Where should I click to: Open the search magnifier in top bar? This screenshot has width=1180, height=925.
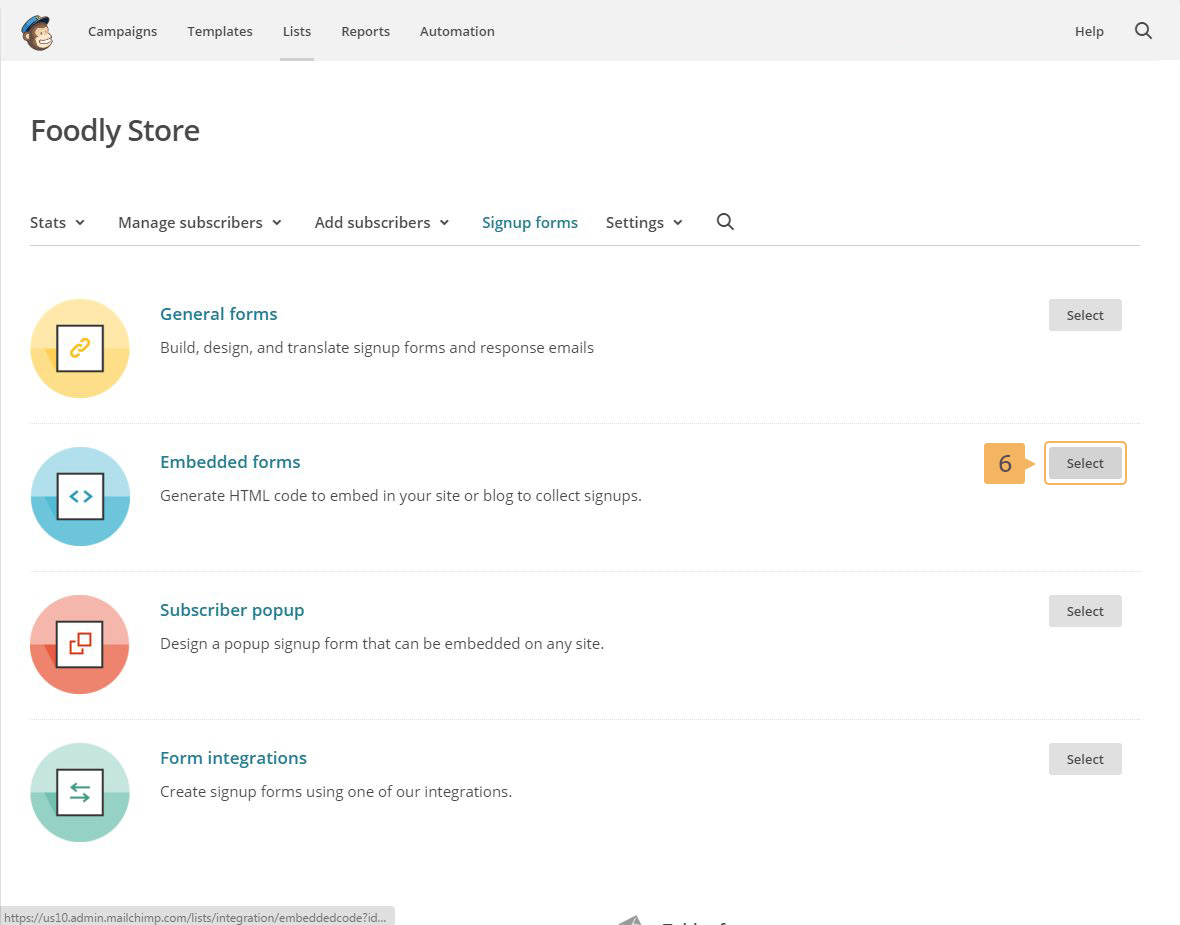coord(1143,31)
